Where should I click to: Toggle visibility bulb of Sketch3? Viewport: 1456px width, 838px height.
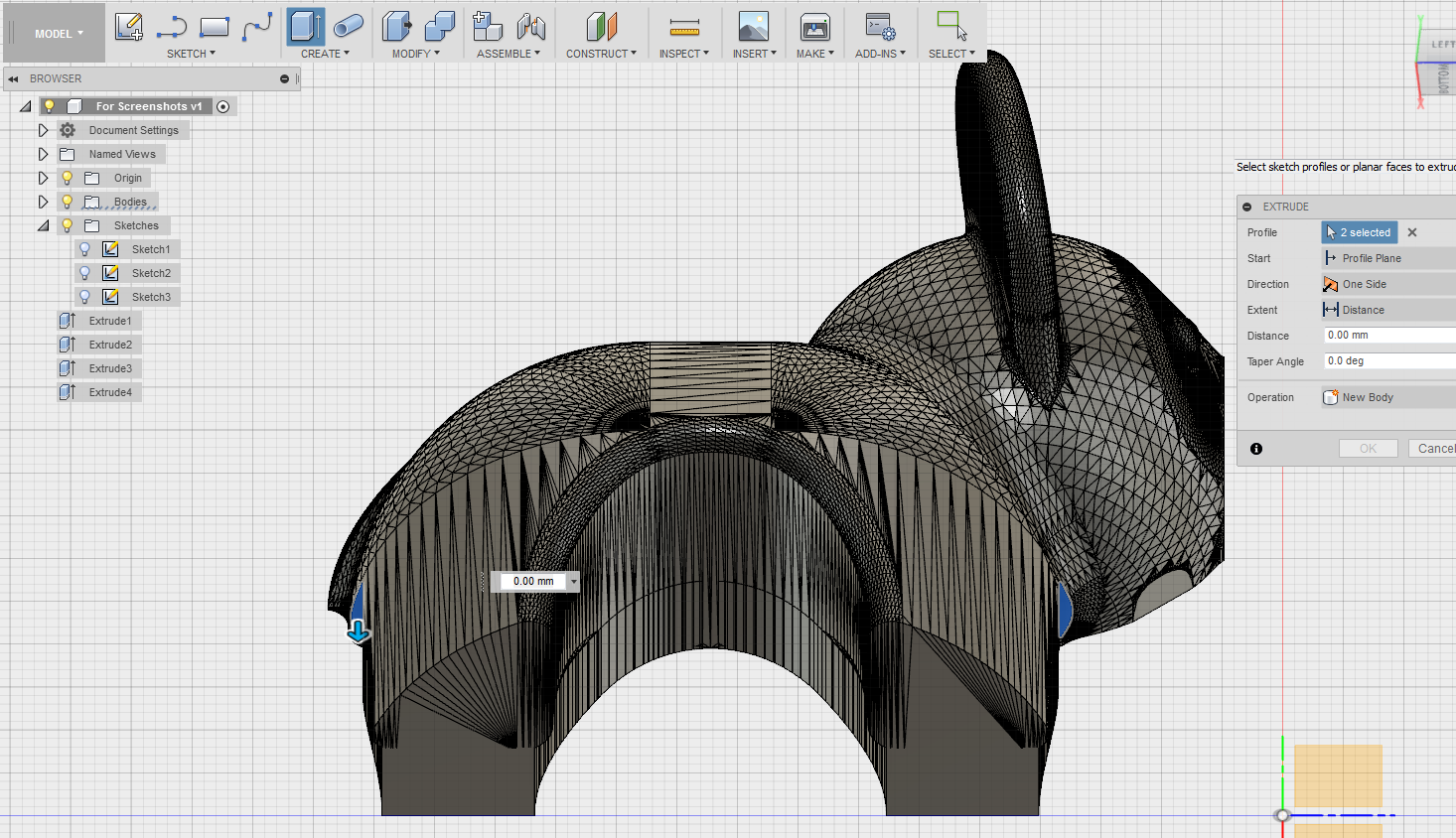point(85,297)
